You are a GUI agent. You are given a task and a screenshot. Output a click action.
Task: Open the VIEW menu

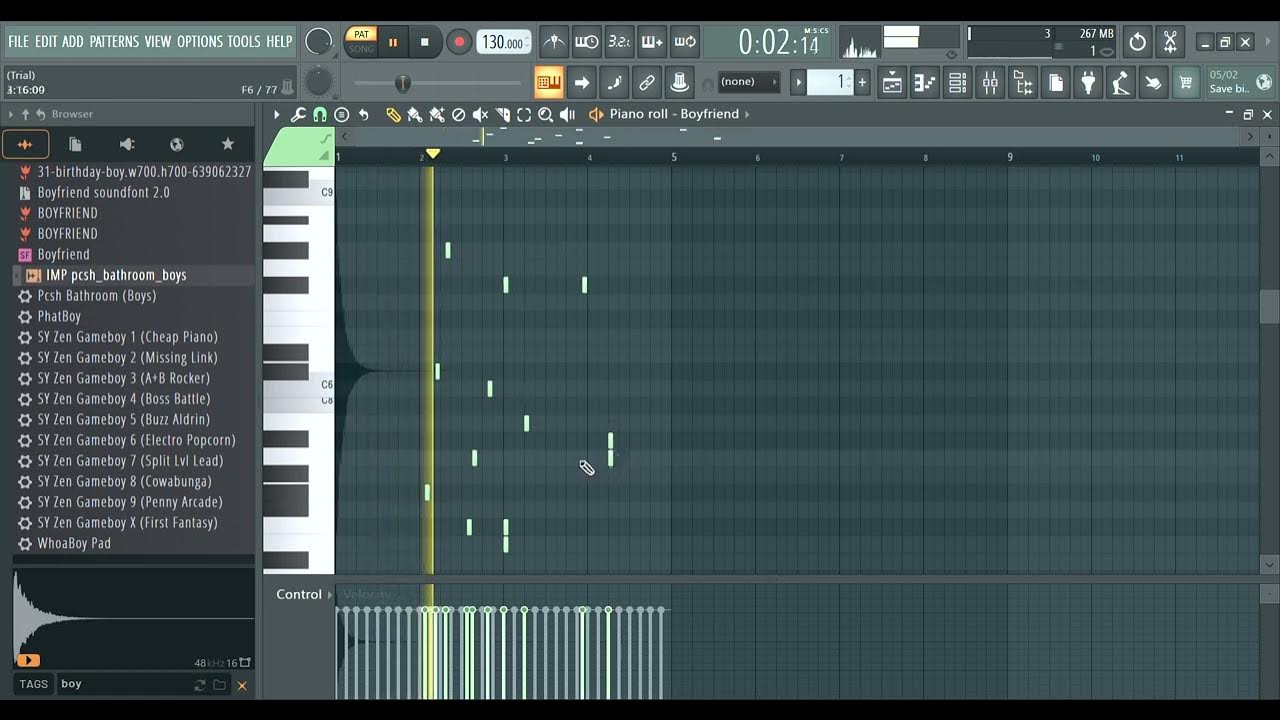[158, 41]
